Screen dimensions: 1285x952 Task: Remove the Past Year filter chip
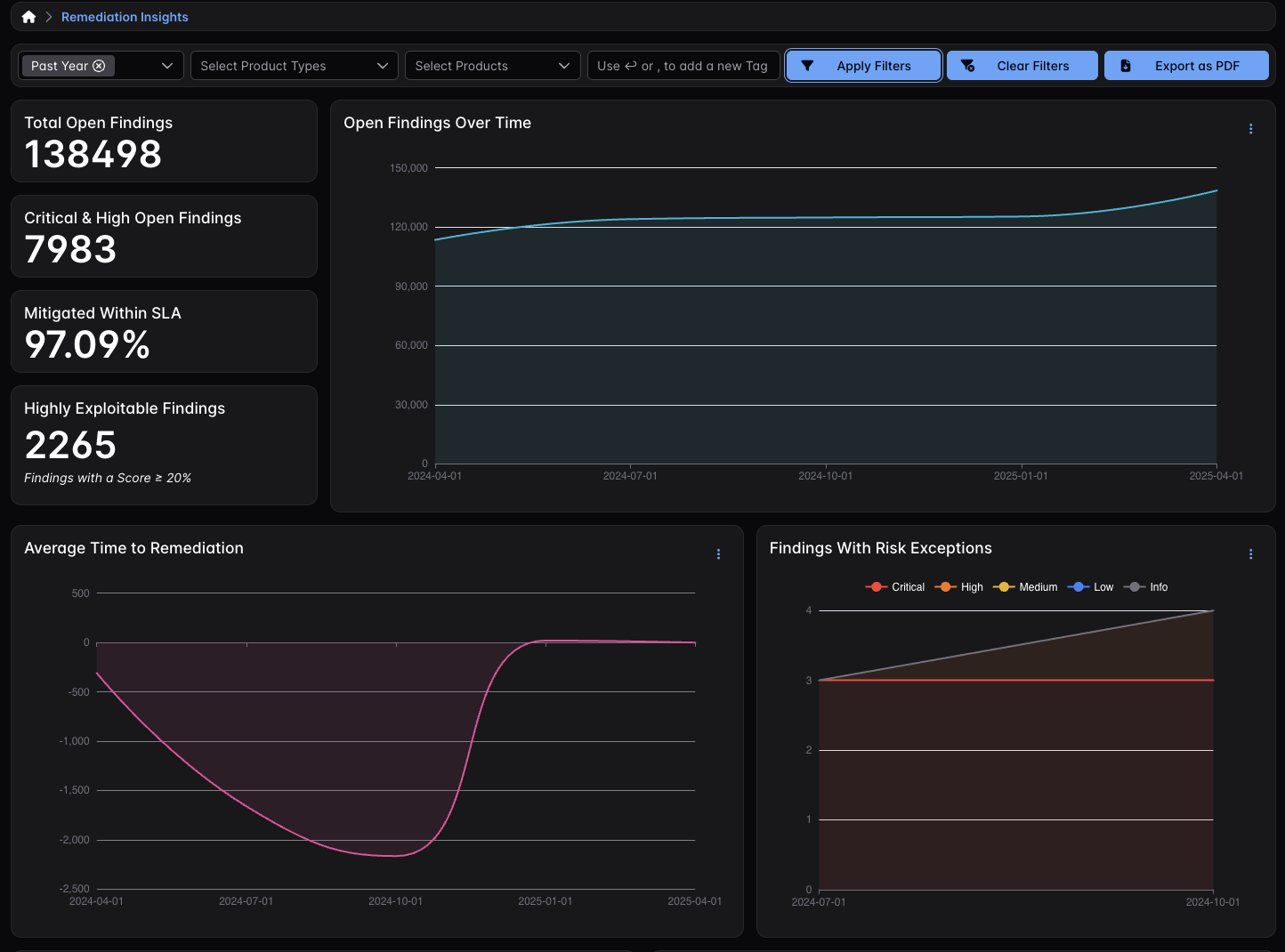coord(99,66)
